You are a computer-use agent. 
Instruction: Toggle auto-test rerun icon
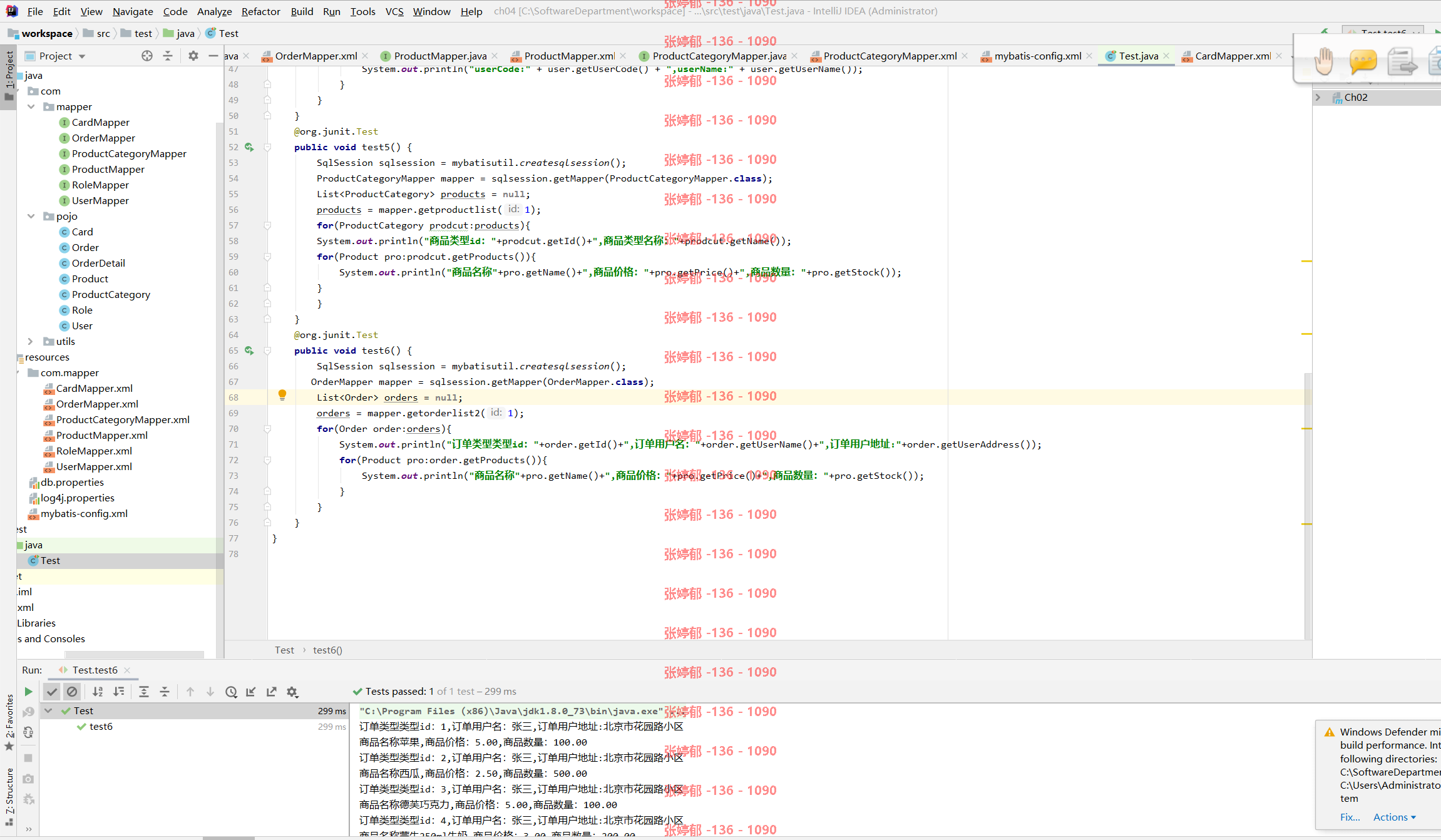point(28,732)
